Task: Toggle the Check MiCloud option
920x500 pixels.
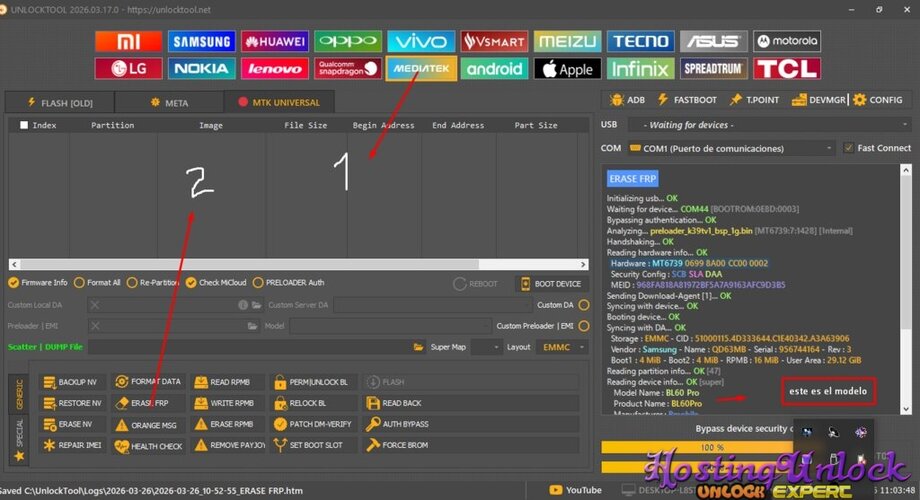Action: click(216, 282)
